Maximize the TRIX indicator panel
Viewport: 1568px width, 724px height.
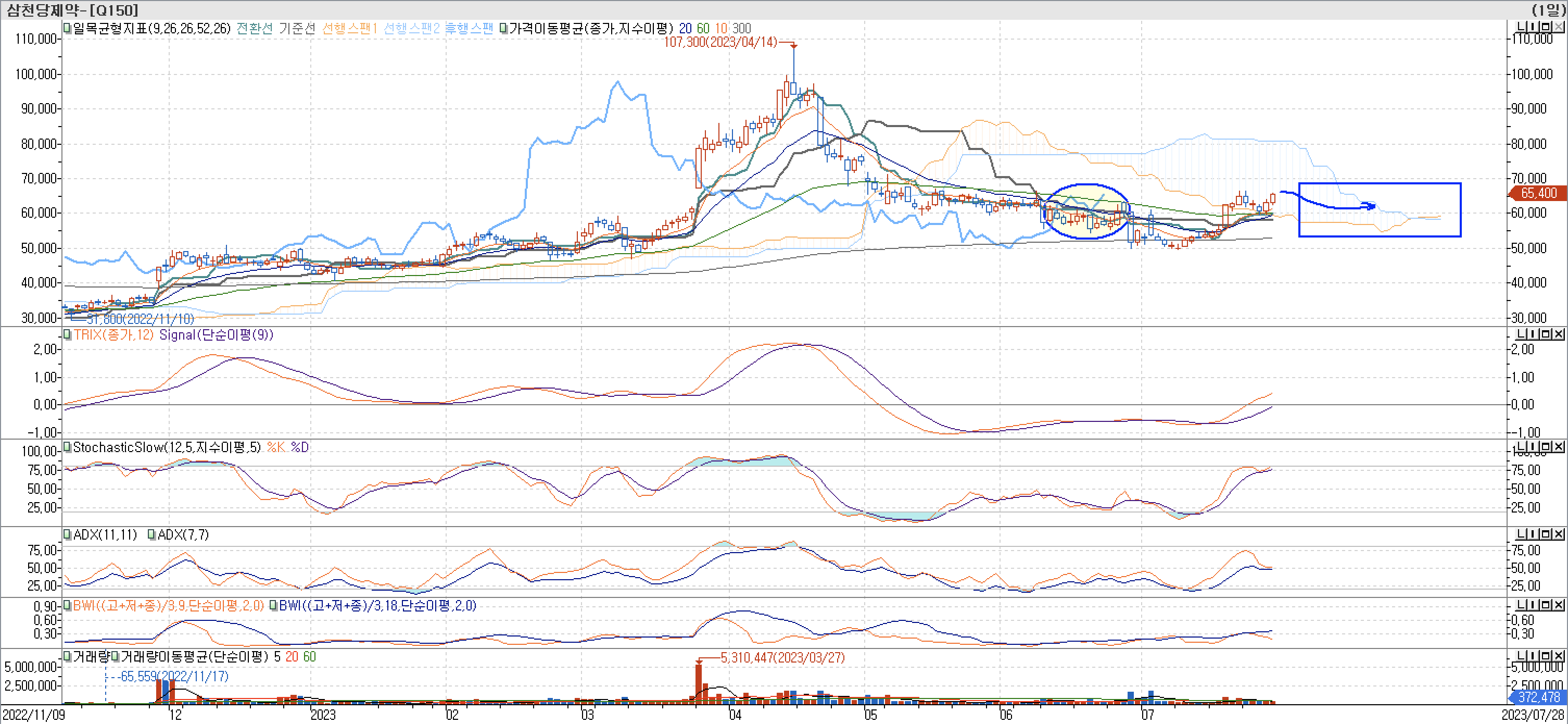(1546, 334)
